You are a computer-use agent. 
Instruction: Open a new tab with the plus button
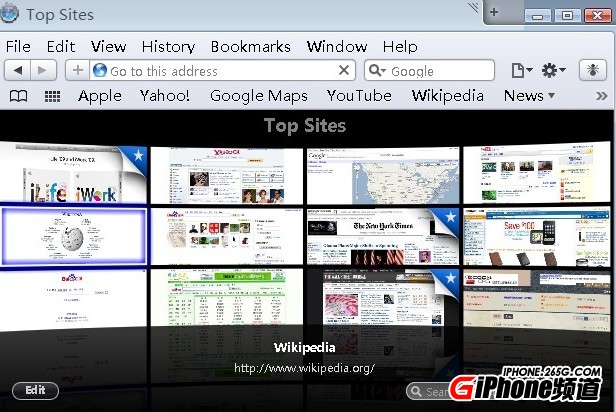[494, 12]
